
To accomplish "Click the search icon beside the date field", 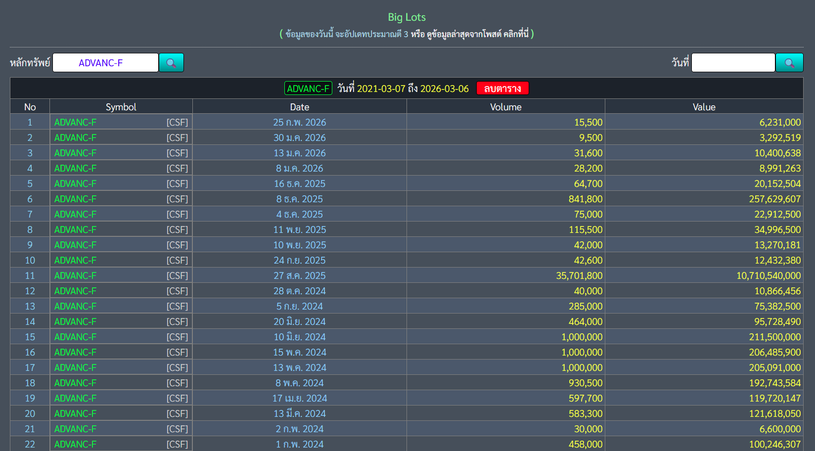I will click(789, 63).
